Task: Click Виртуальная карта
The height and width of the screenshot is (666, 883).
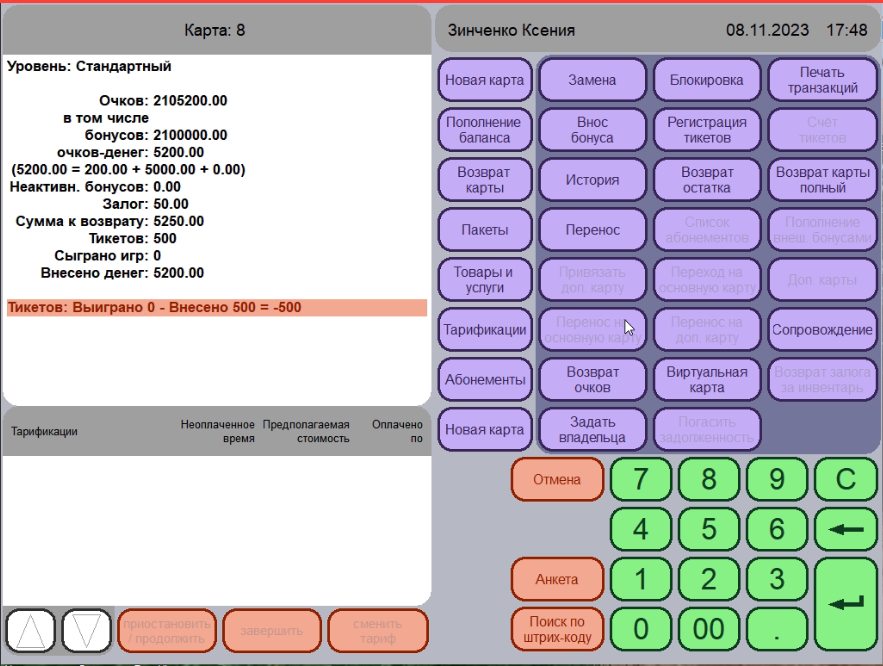Action: (707, 380)
